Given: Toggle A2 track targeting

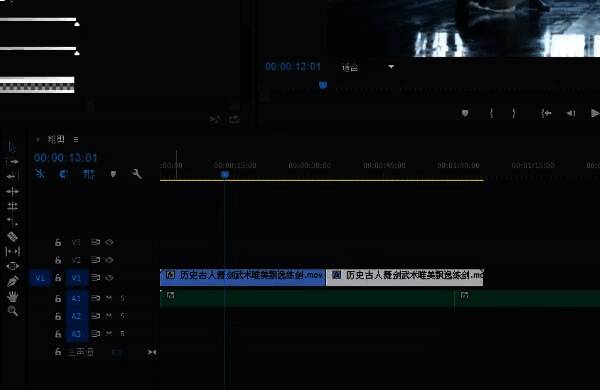Looking at the screenshot, I should 76,316.
